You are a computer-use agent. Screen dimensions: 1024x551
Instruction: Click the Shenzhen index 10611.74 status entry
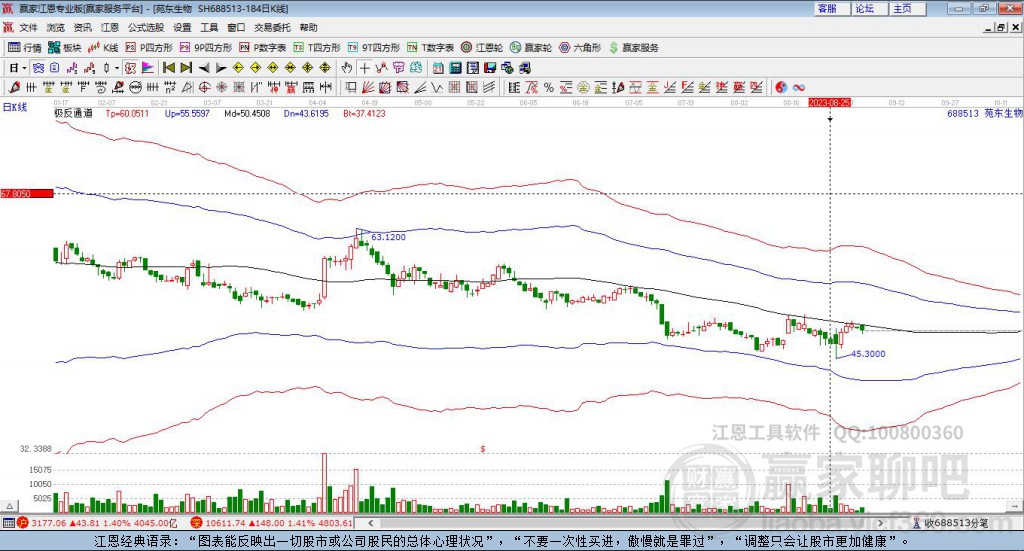pyautogui.click(x=272, y=523)
